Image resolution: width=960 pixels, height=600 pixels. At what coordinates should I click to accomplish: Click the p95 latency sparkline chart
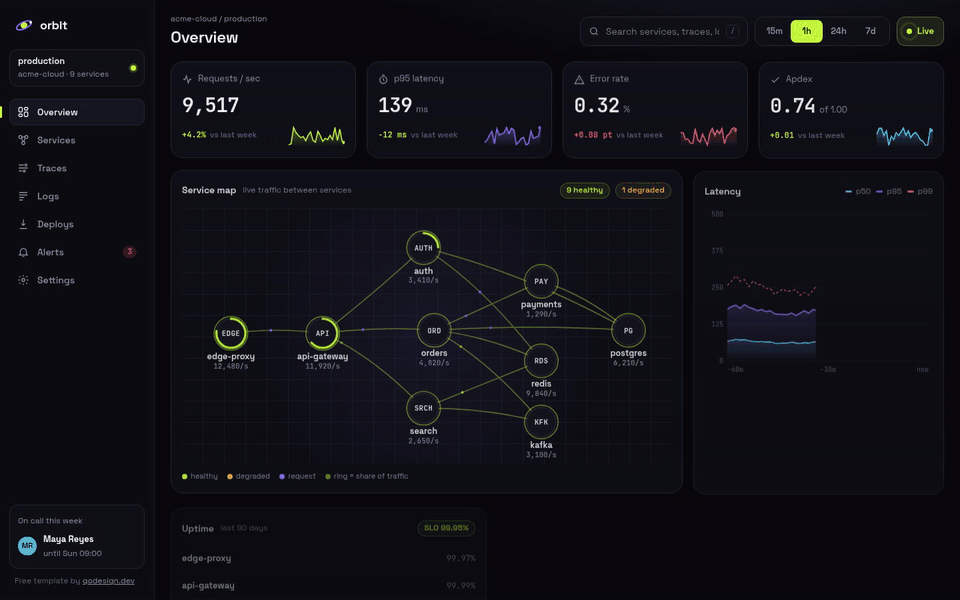[x=513, y=135]
